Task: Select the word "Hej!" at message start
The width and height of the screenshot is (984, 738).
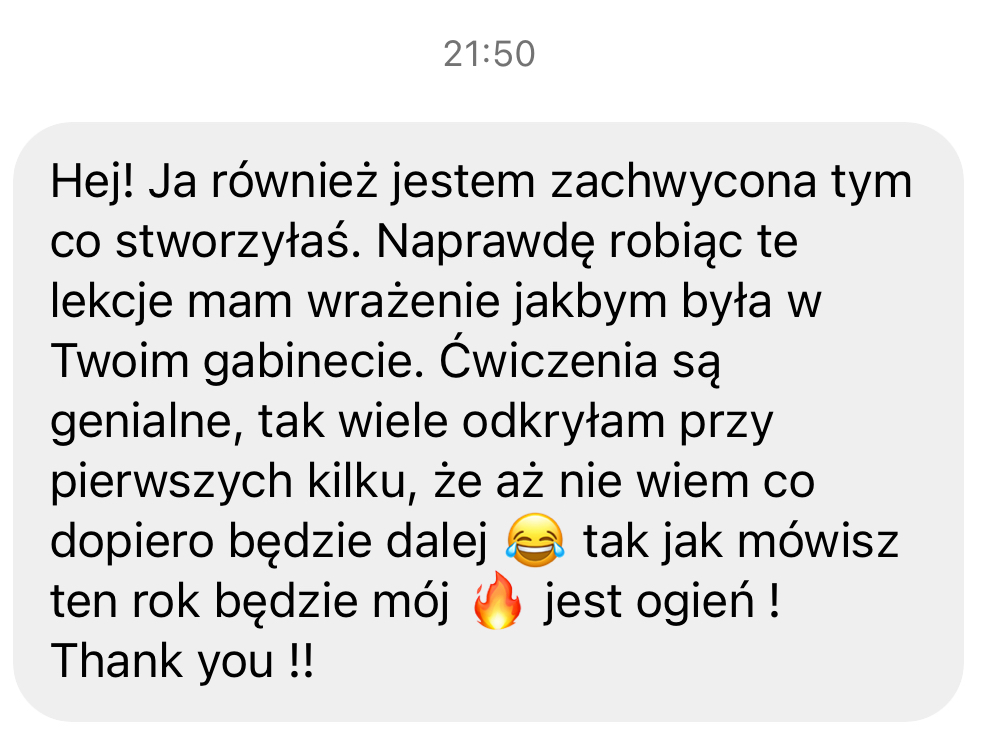Action: click(92, 182)
